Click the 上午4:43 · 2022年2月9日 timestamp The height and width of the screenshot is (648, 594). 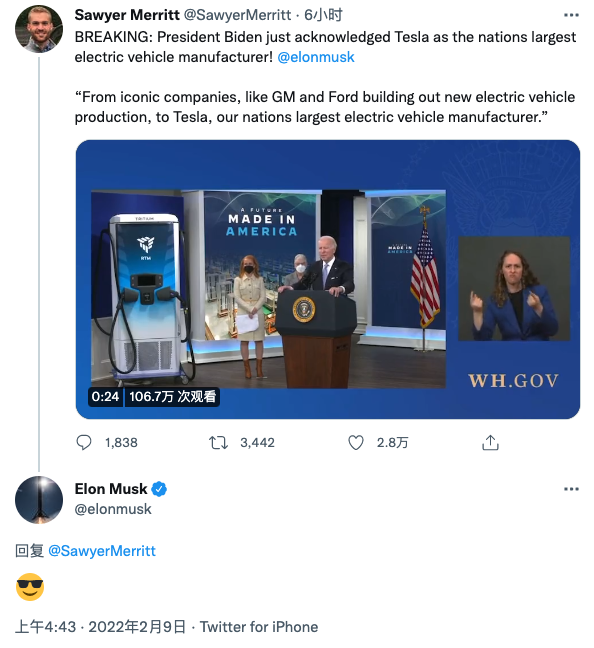click(x=100, y=627)
